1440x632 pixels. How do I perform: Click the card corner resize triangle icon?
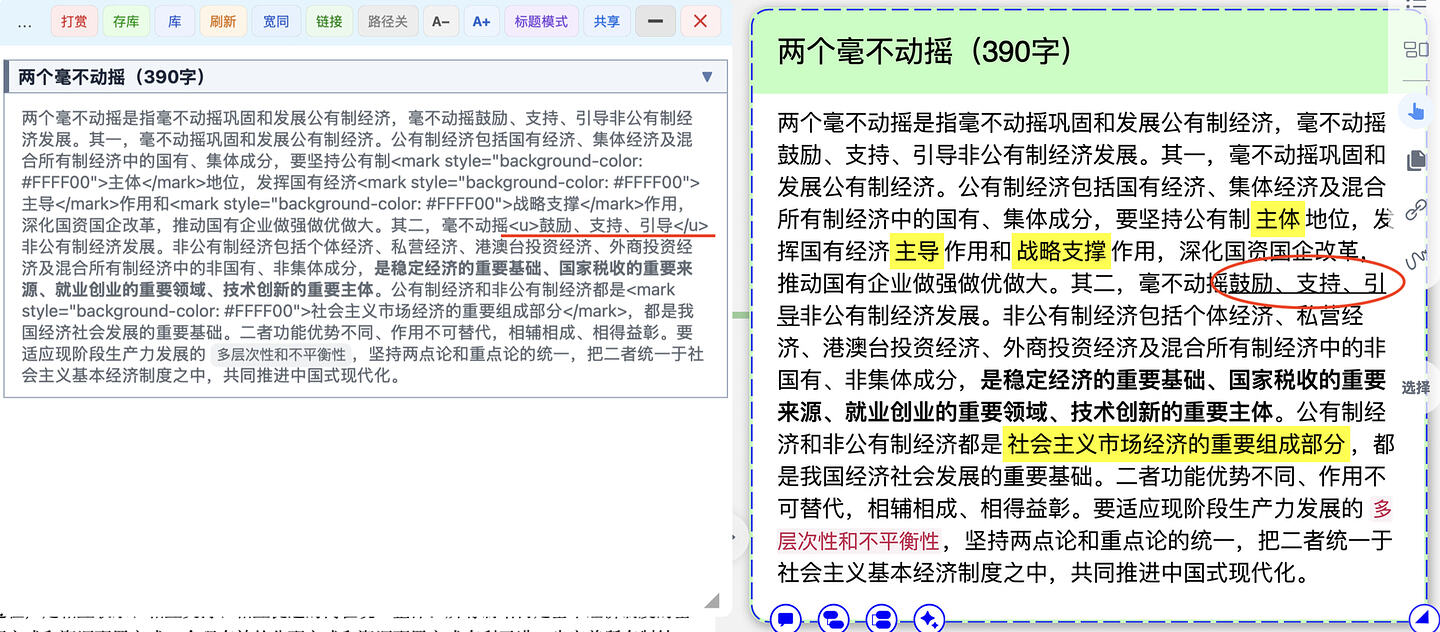(1422, 619)
